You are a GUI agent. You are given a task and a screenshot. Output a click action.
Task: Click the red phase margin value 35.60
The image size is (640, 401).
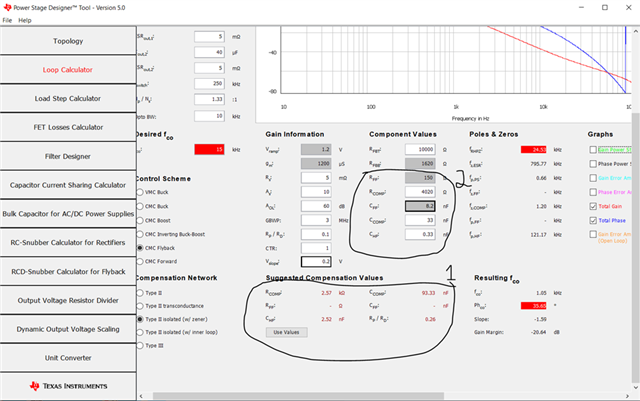point(533,306)
